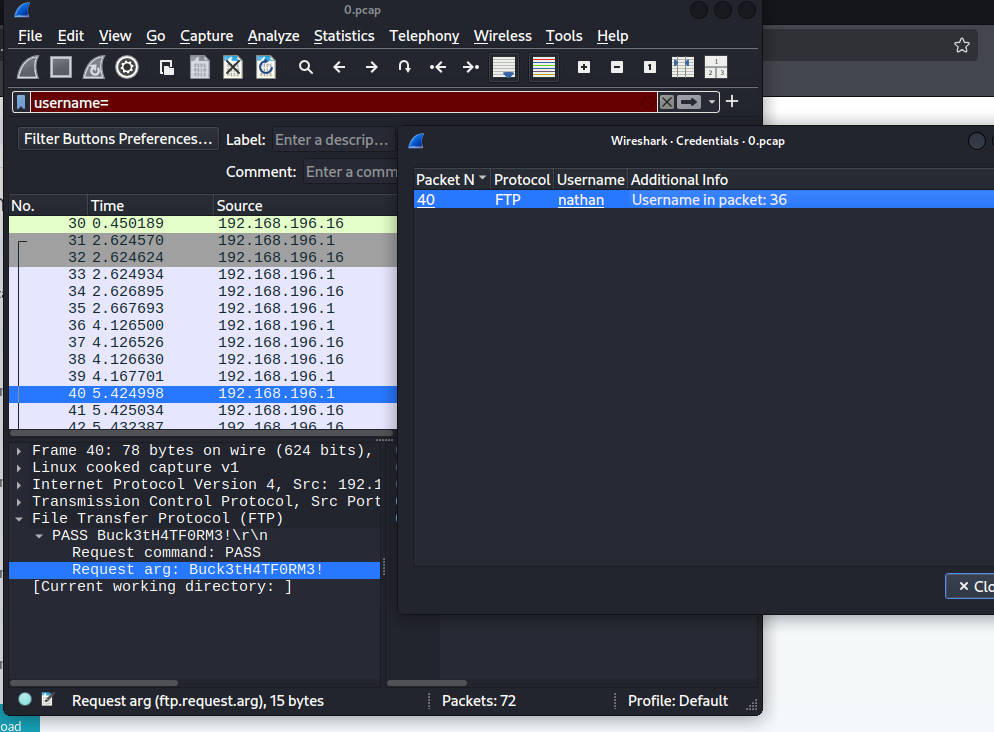
Task: Add a display filter button
Action: coord(732,101)
